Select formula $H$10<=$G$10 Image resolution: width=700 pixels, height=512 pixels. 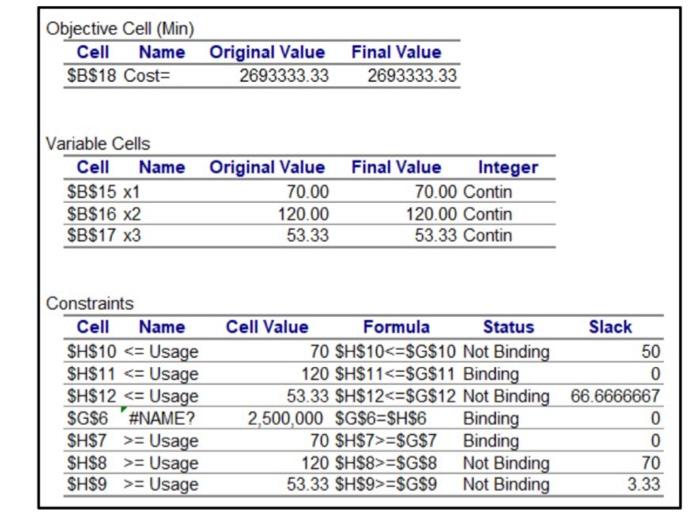coord(396,351)
